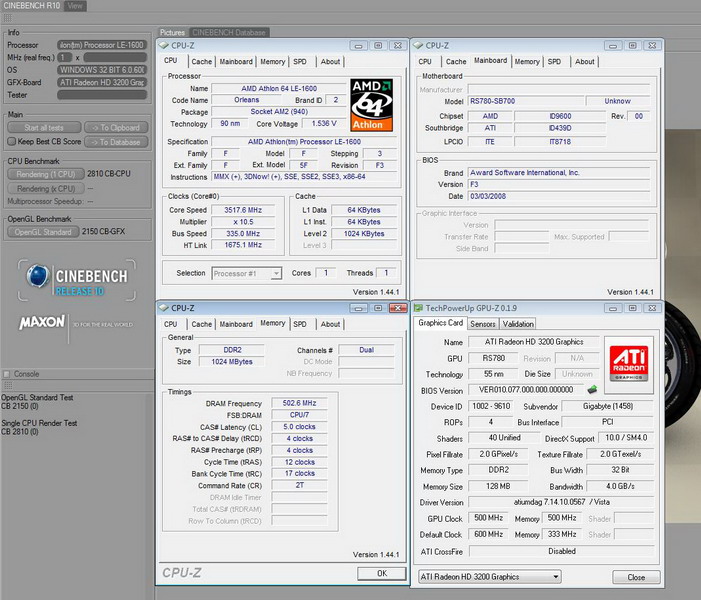The image size is (701, 600).
Task: Click the To Database button
Action: click(116, 142)
